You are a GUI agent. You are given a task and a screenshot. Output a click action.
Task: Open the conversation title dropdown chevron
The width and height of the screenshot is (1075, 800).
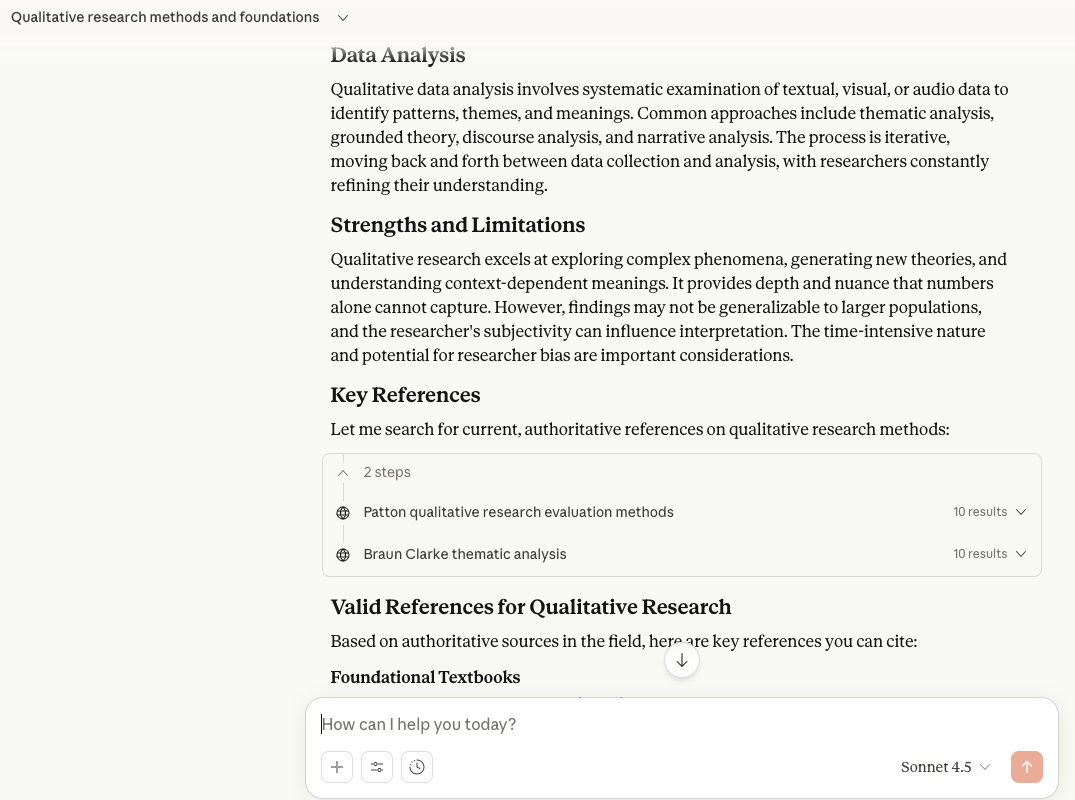[343, 18]
